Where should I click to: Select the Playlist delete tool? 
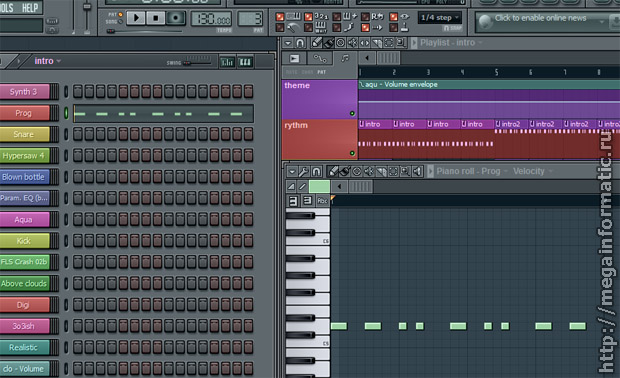tap(340, 42)
